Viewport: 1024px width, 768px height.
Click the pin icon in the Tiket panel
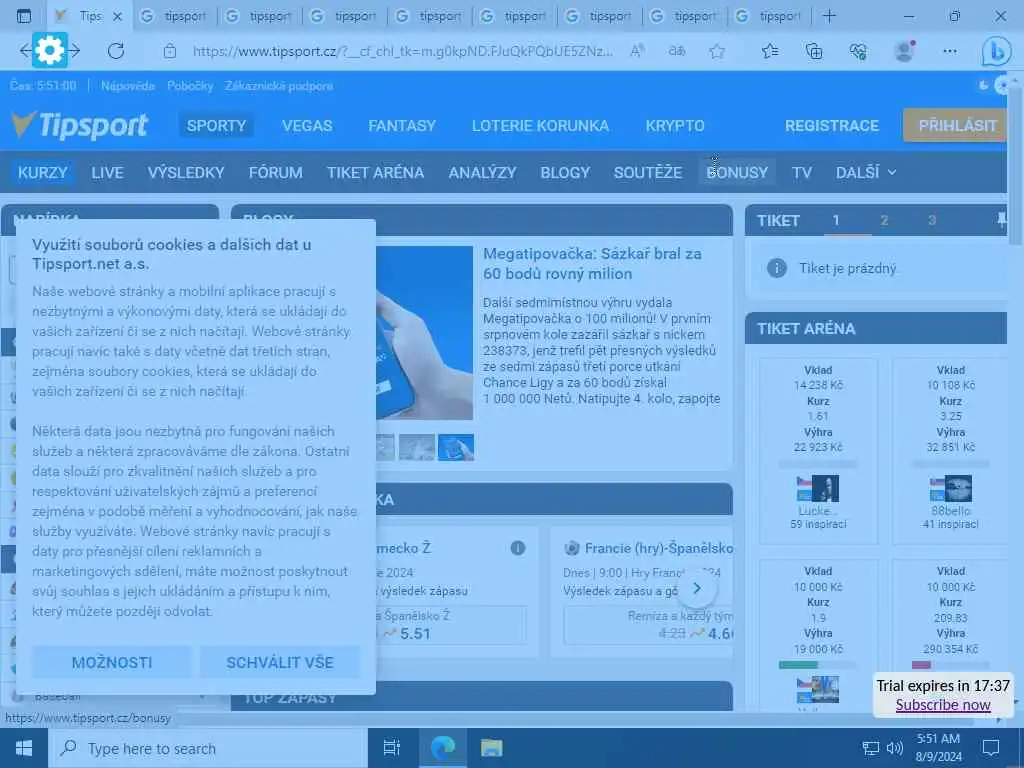(1001, 220)
